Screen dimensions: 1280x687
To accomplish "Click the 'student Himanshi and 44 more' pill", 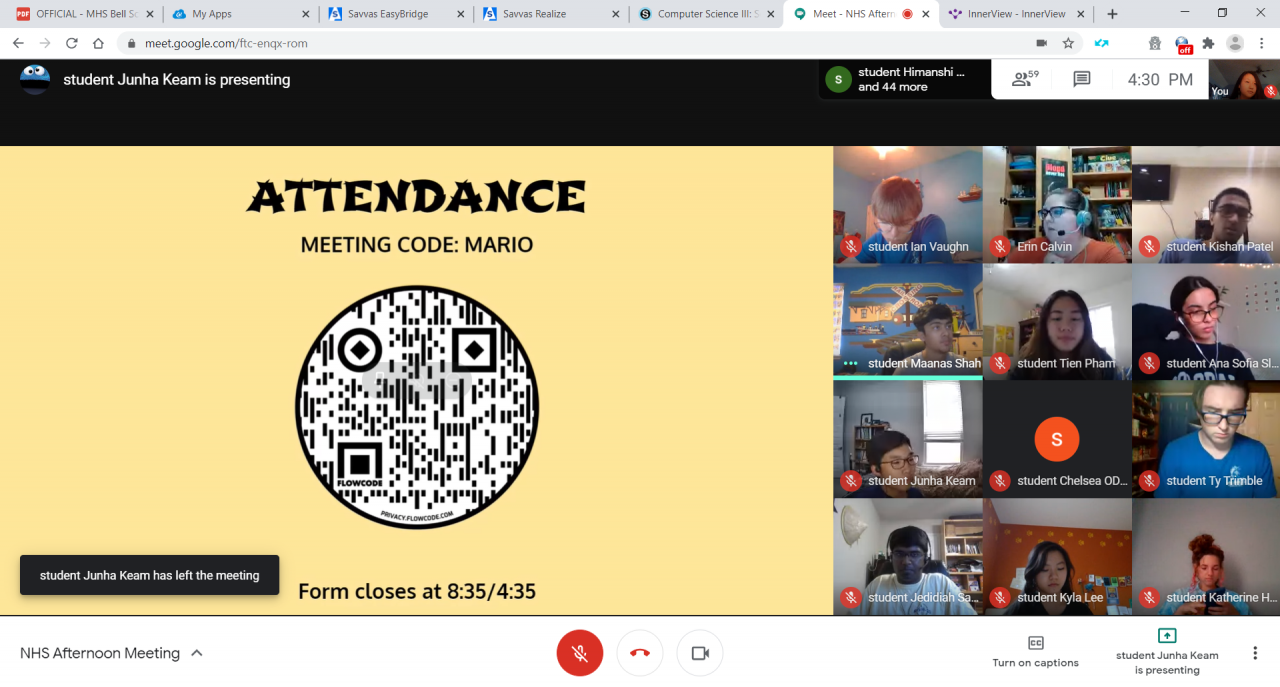I will pyautogui.click(x=905, y=79).
